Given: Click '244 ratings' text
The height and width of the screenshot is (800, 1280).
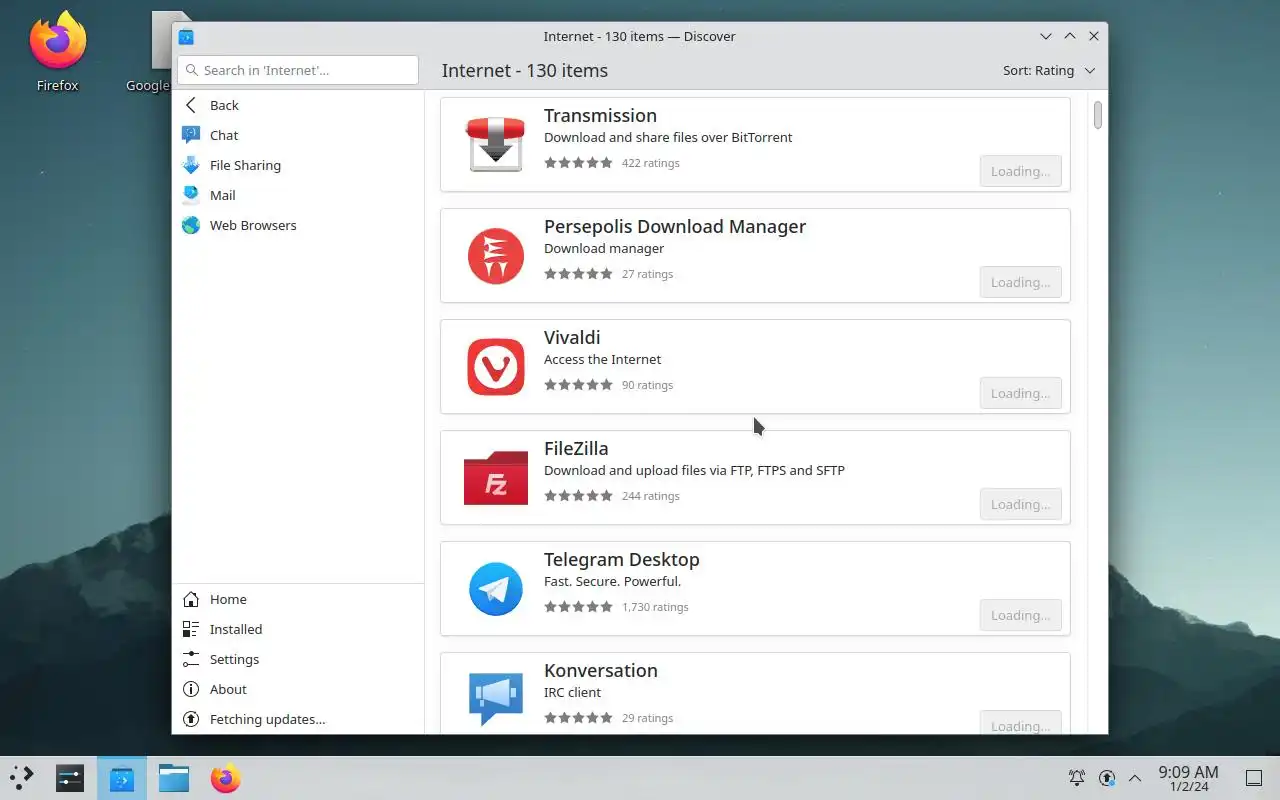Looking at the screenshot, I should 651,496.
